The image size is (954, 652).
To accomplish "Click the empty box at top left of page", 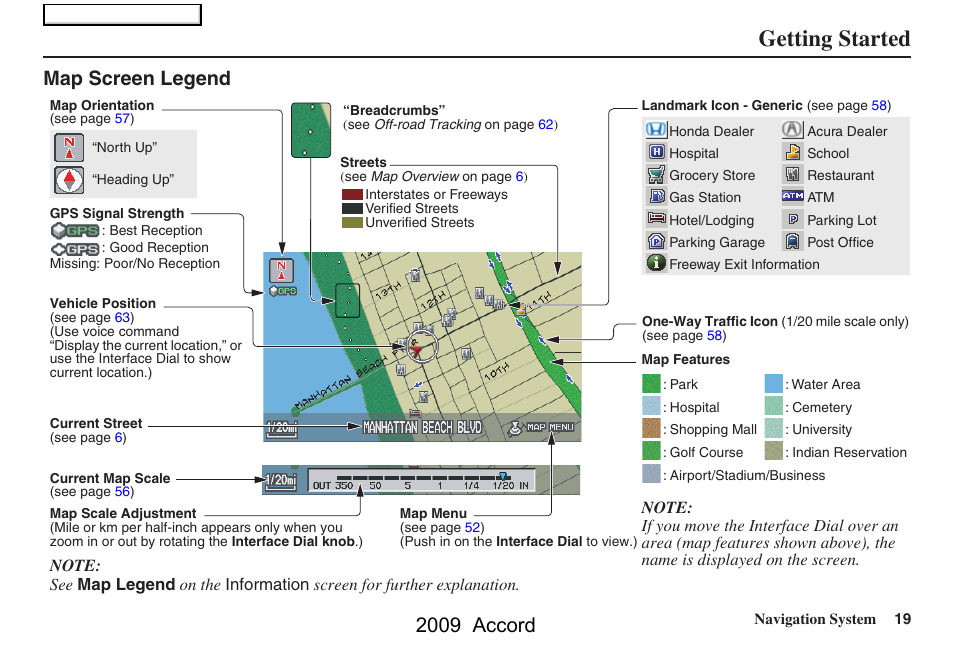I will (x=122, y=15).
